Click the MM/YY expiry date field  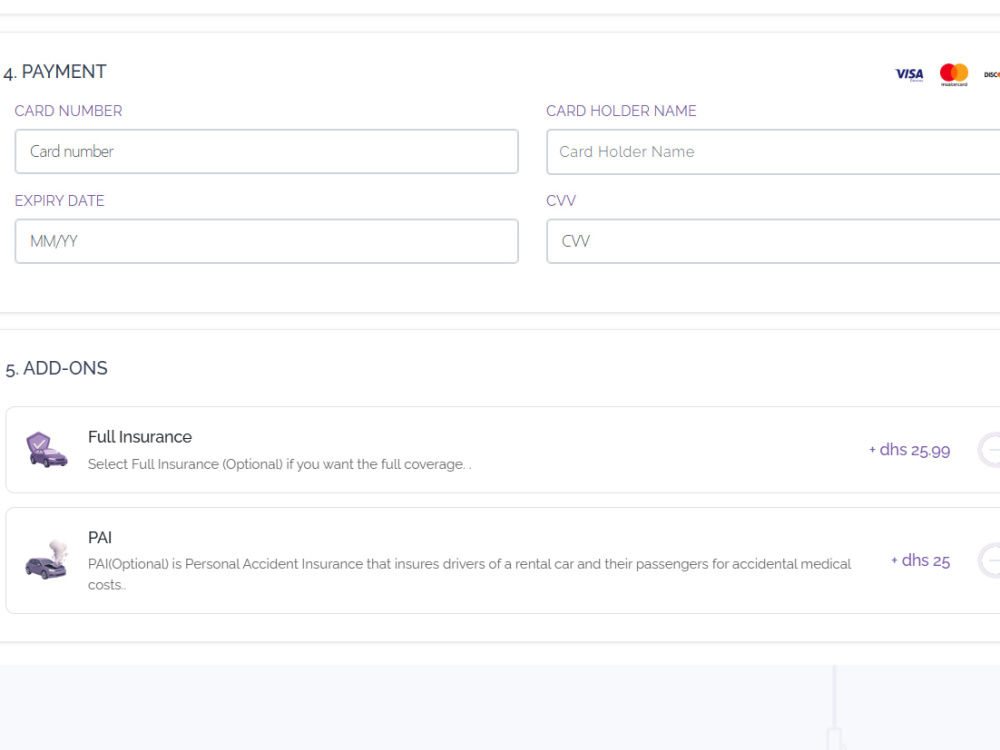click(x=267, y=241)
